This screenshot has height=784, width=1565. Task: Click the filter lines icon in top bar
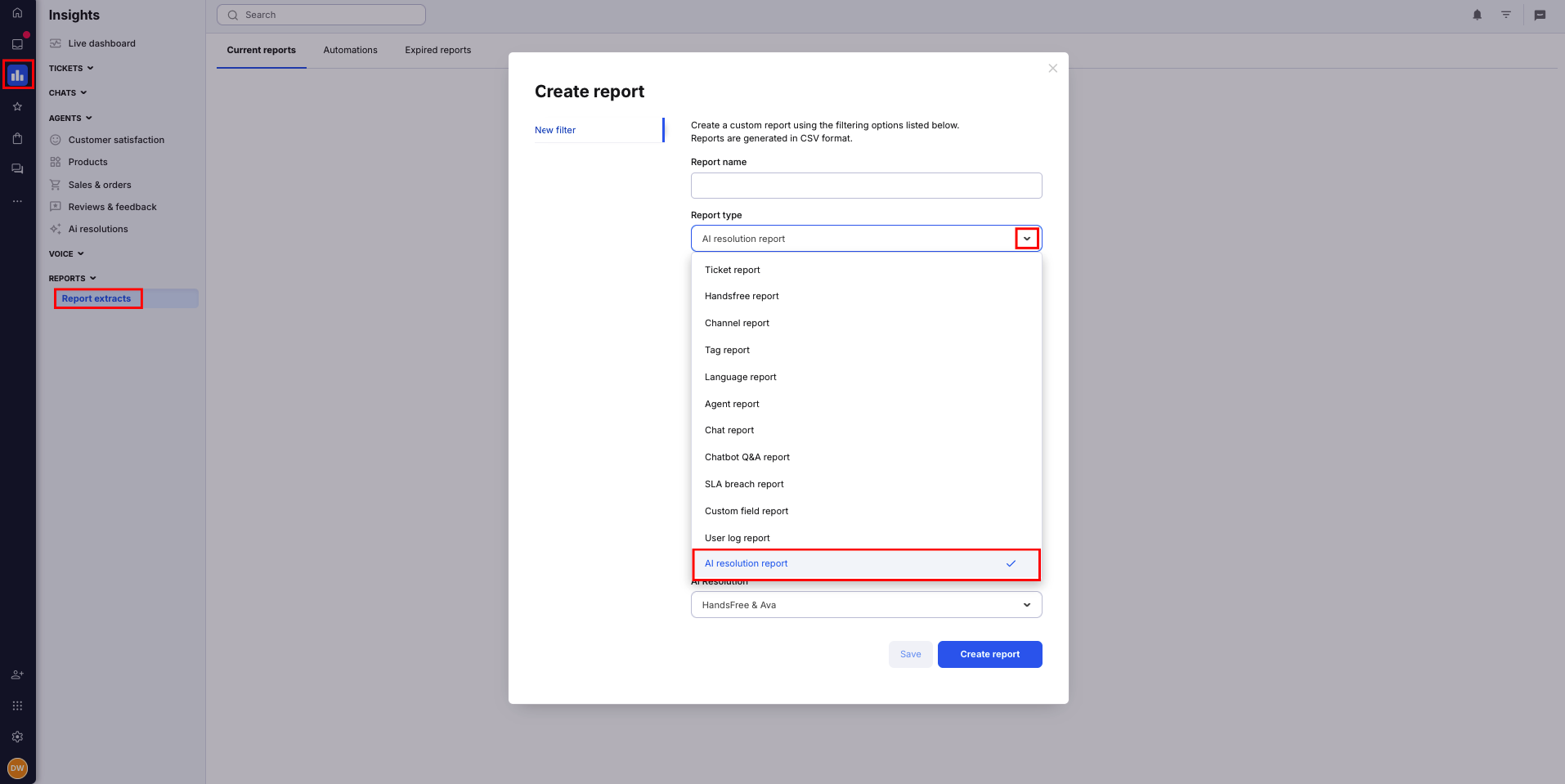click(1506, 15)
